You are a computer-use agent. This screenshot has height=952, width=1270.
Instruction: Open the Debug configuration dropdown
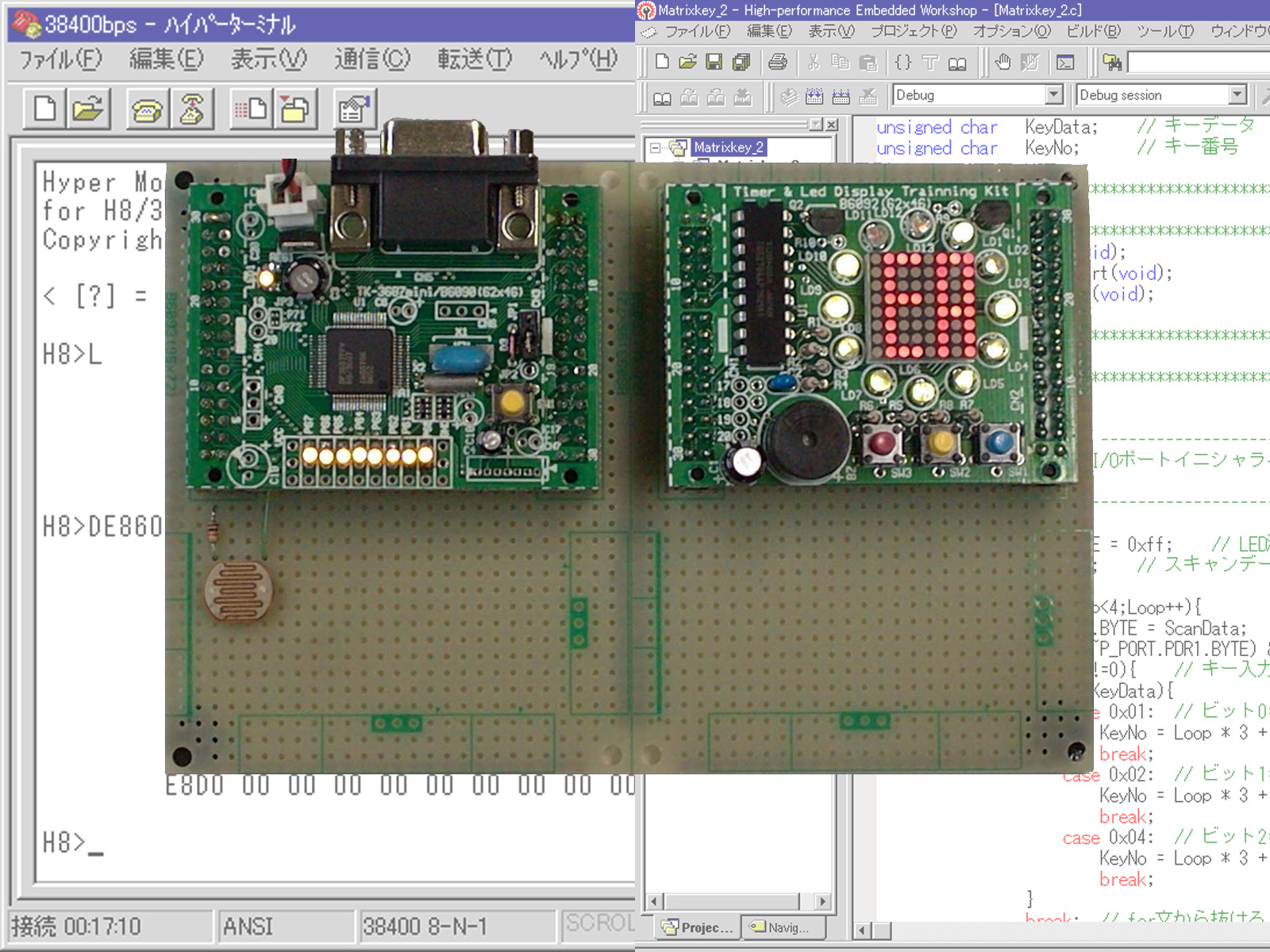coord(1053,95)
